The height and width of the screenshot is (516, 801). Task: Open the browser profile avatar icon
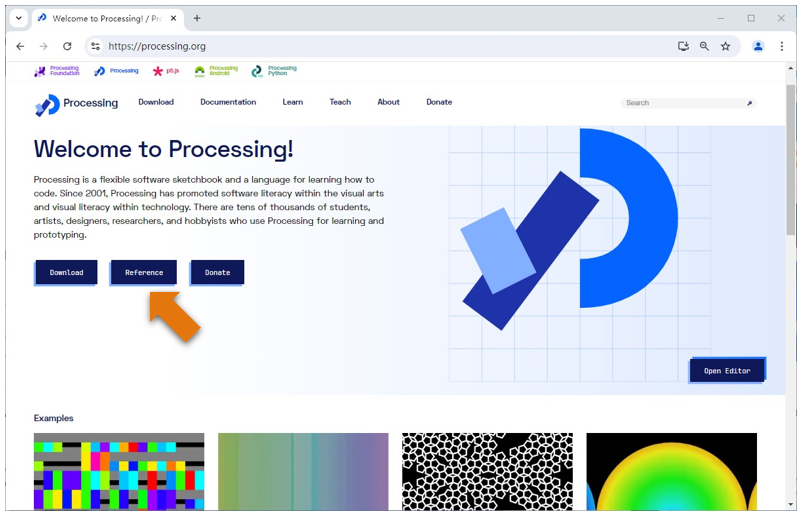[x=758, y=46]
